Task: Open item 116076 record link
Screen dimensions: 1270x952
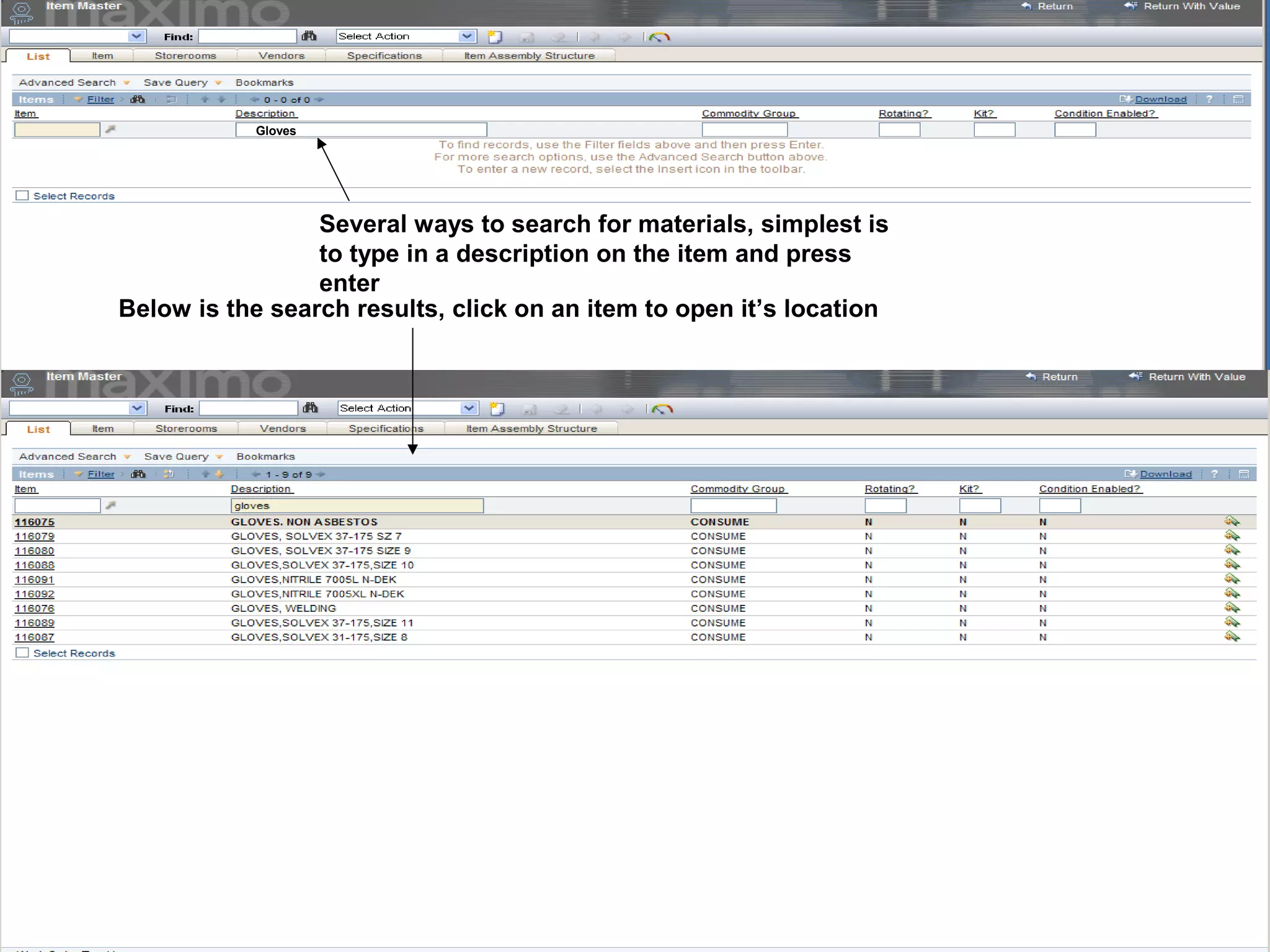Action: pyautogui.click(x=35, y=608)
